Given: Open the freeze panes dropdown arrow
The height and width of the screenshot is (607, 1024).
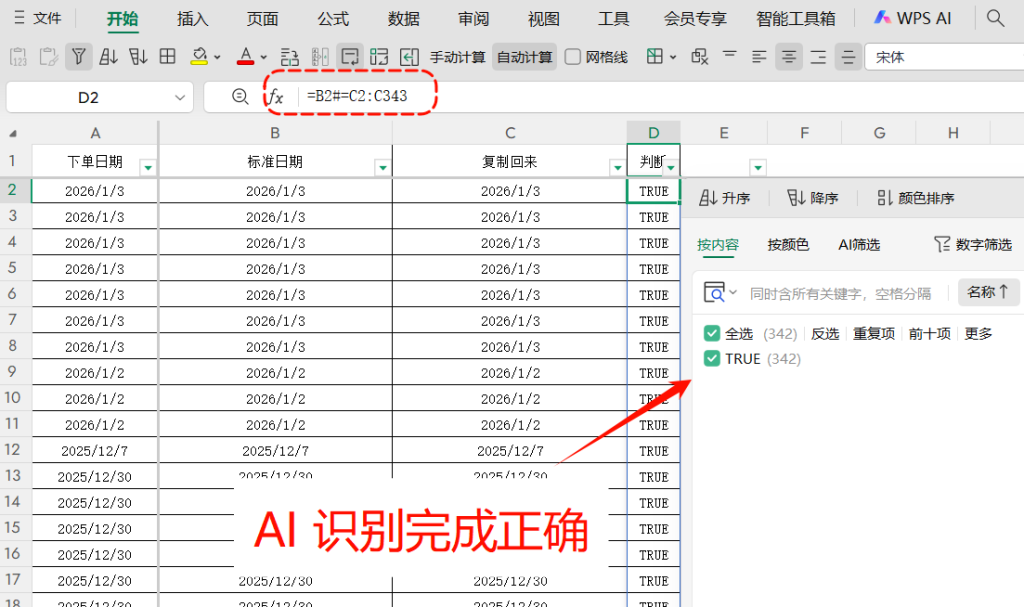Looking at the screenshot, I should pos(673,57).
